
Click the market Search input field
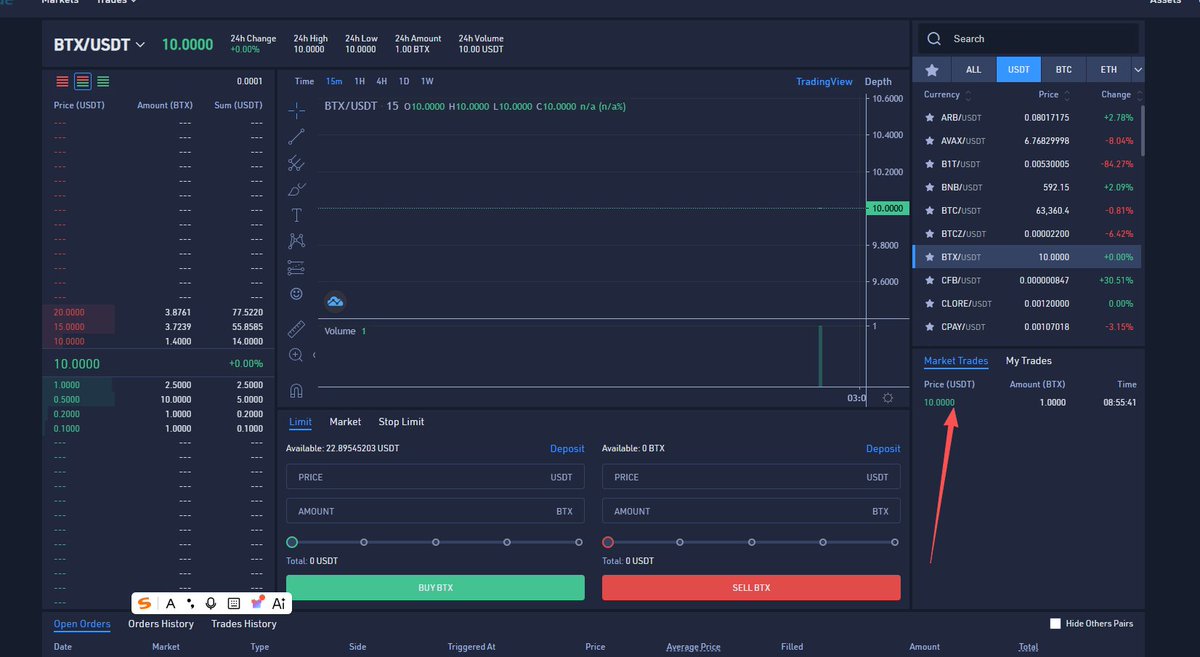(x=1028, y=39)
